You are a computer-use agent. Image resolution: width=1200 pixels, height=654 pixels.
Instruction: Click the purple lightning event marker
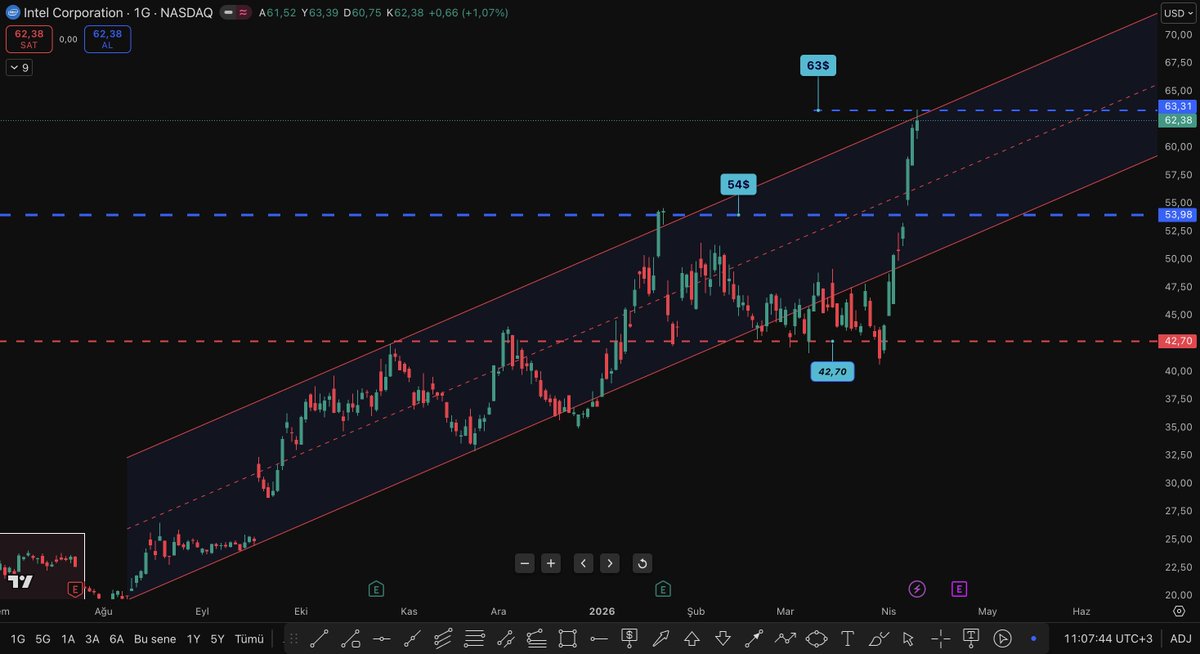click(917, 589)
